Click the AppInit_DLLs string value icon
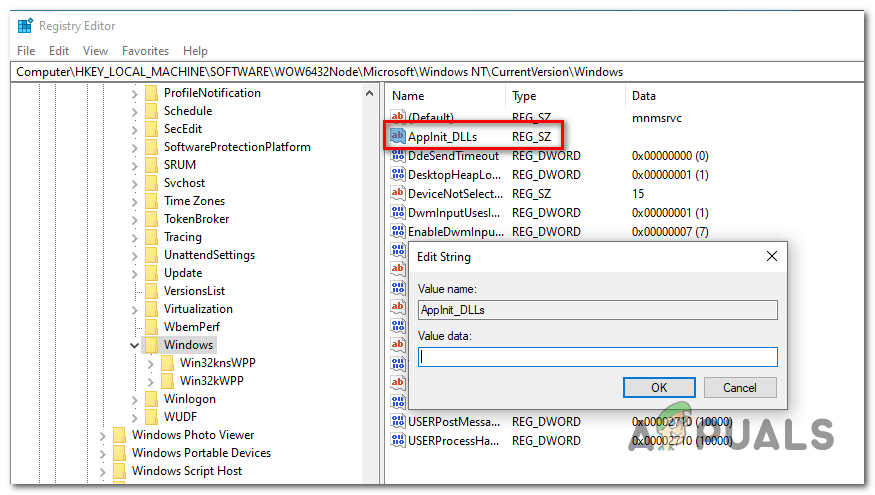Image resolution: width=875 pixels, height=495 pixels. pyautogui.click(x=397, y=136)
